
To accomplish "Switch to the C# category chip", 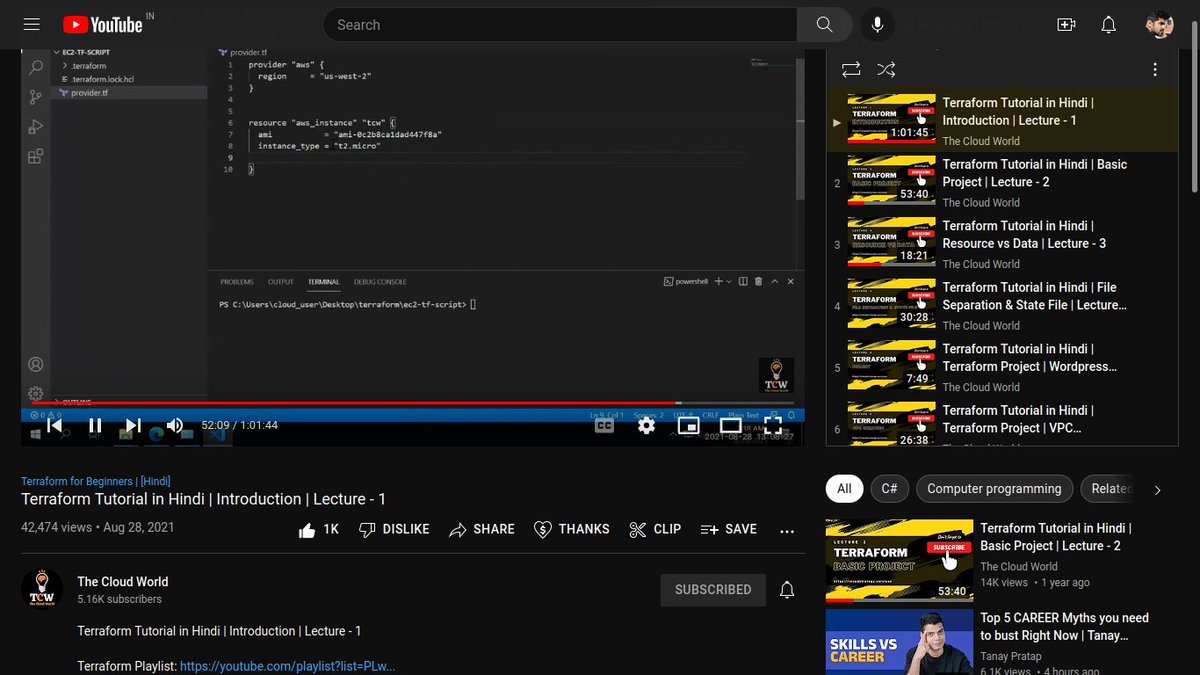I will [x=889, y=489].
